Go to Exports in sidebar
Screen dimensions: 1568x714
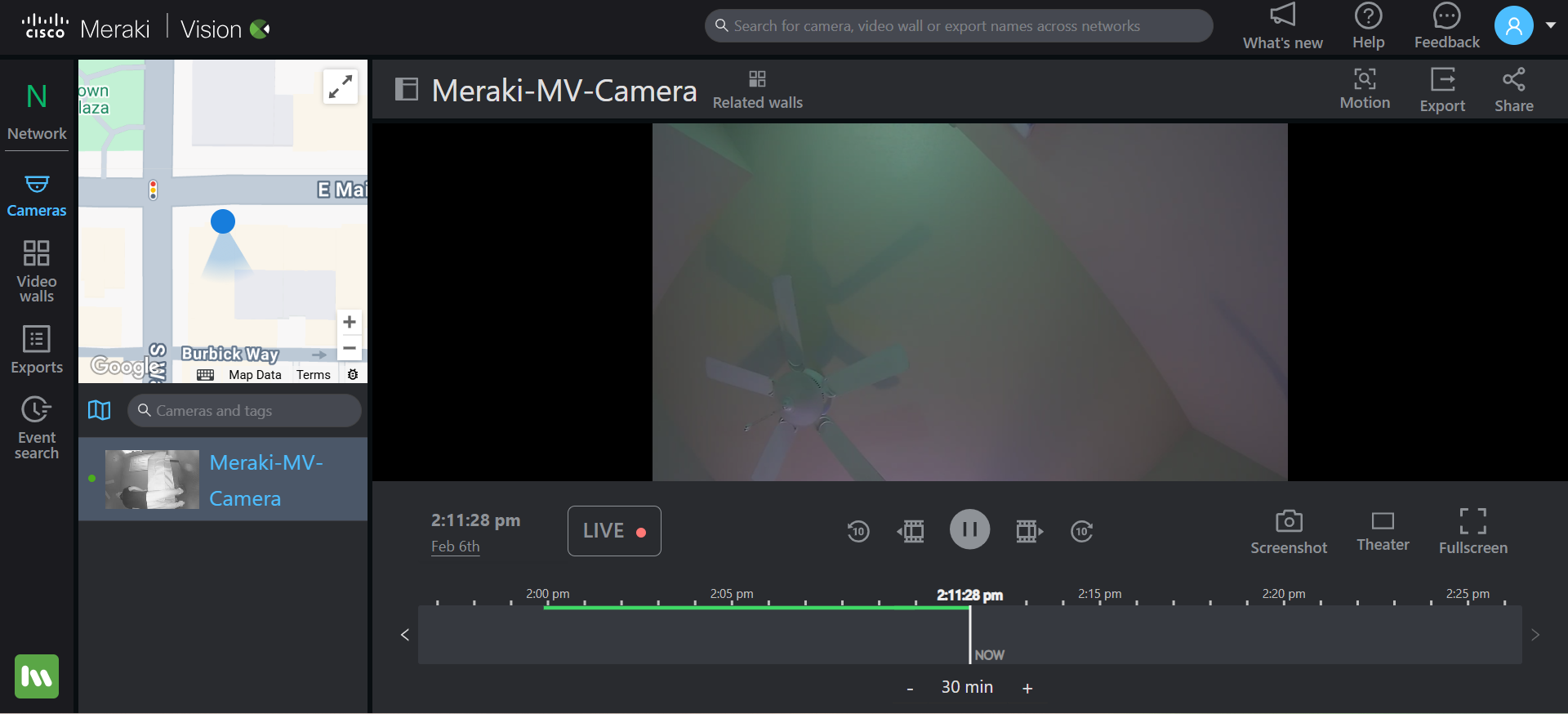pos(37,350)
